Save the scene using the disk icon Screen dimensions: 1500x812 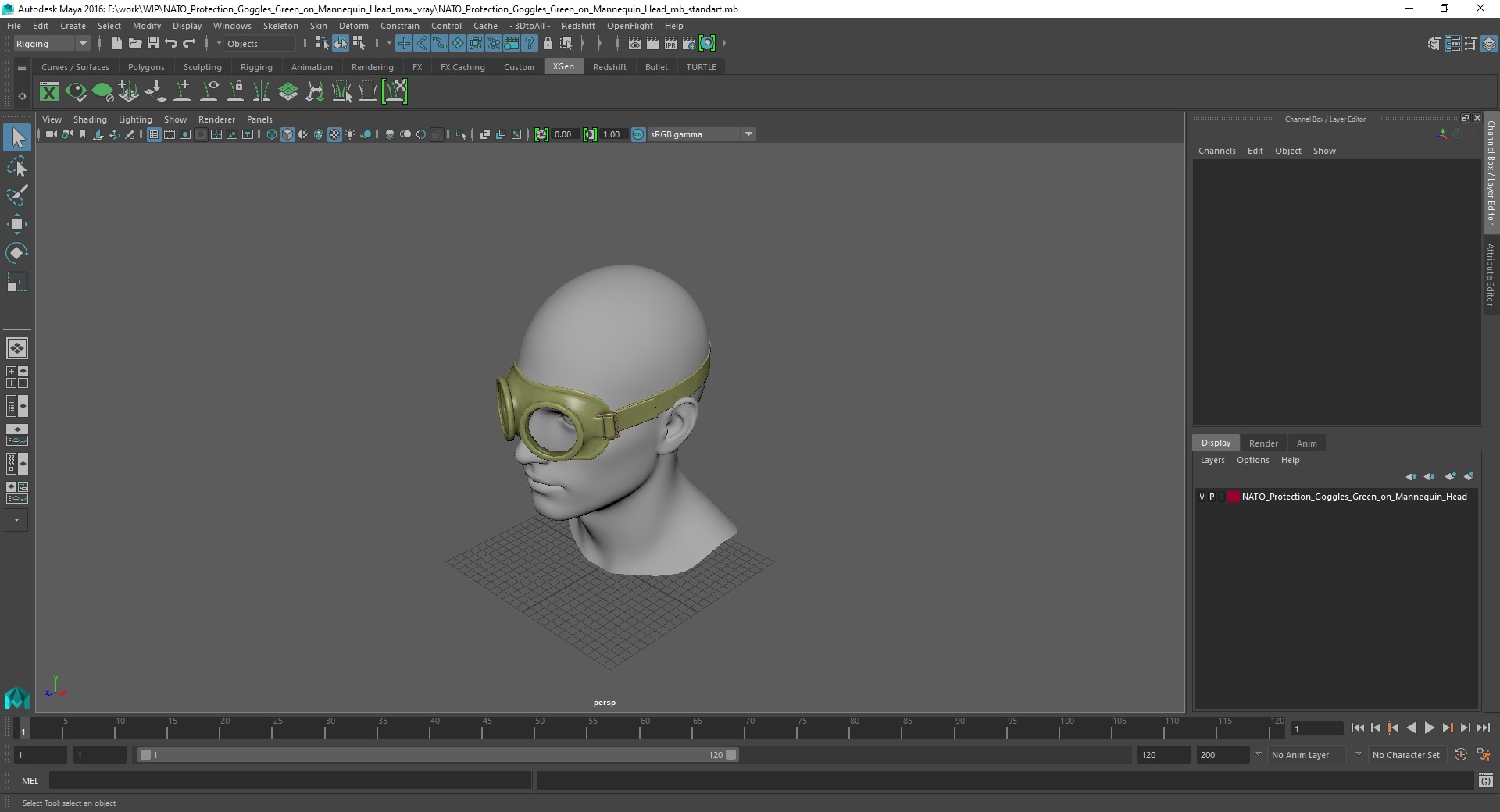[x=153, y=44]
